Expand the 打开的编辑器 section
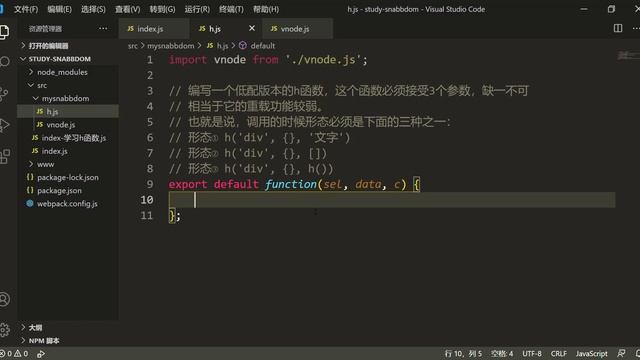Image resolution: width=640 pixels, height=360 pixels. point(23,46)
